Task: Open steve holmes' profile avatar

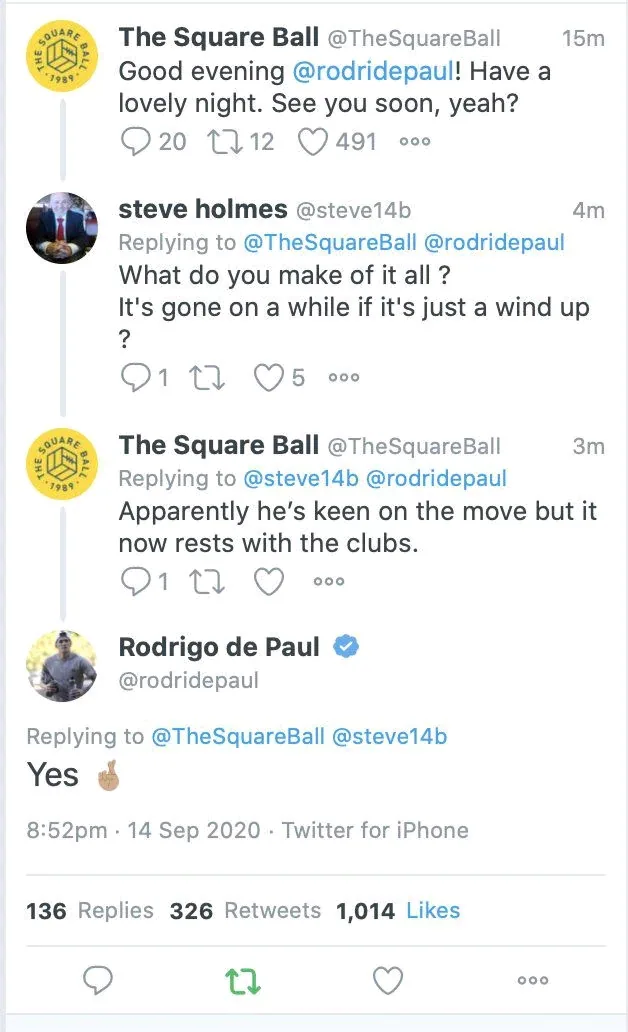Action: pyautogui.click(x=62, y=228)
